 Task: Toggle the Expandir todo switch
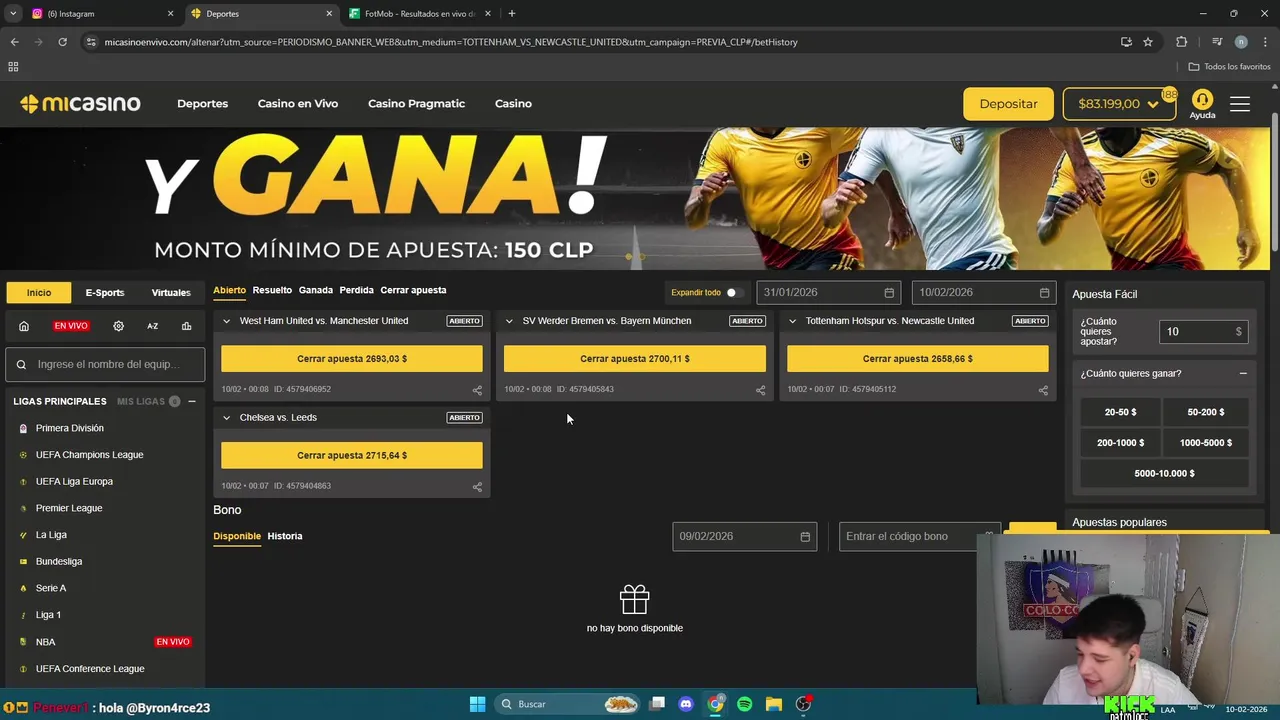tap(734, 293)
